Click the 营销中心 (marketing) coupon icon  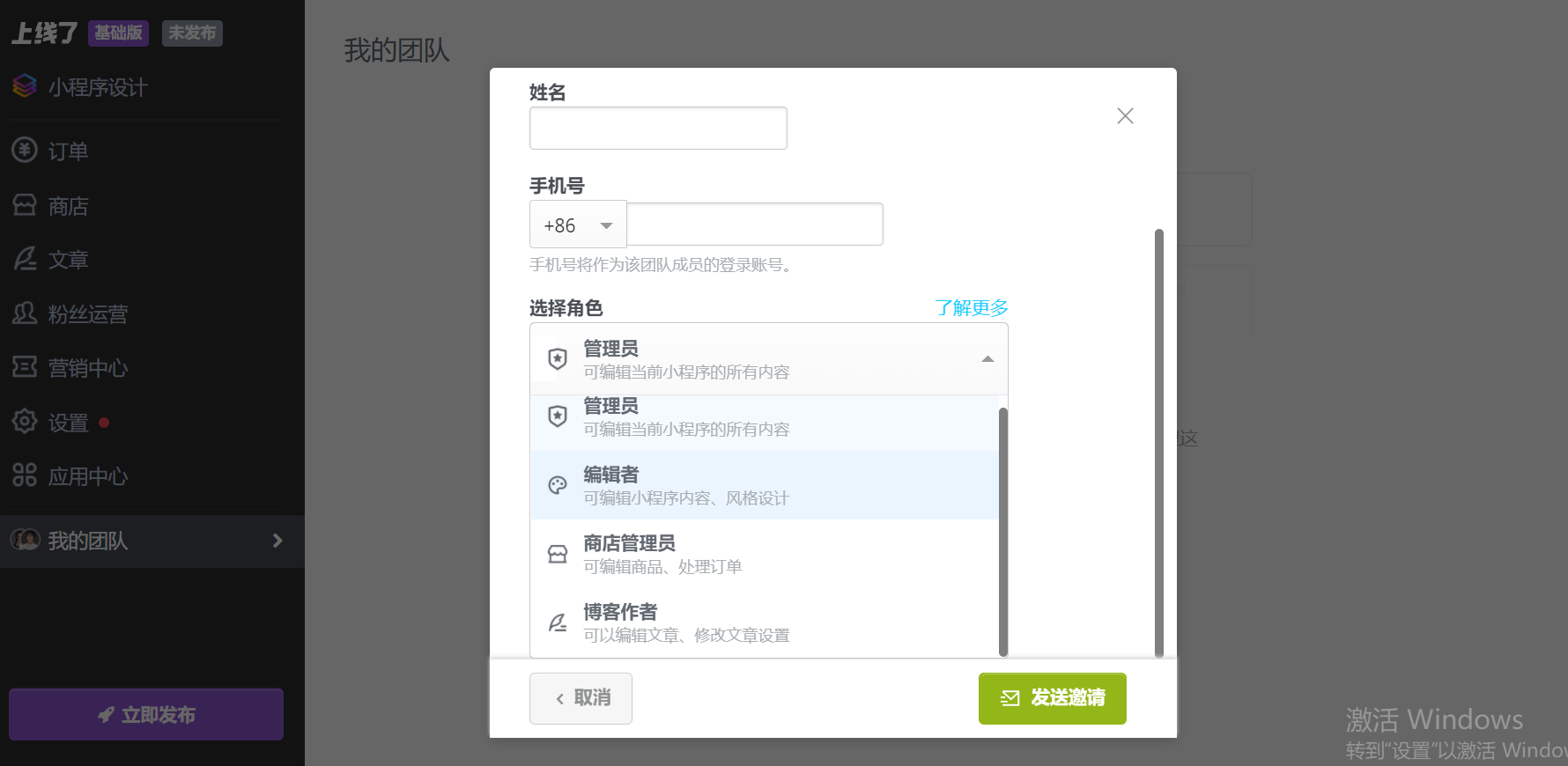click(25, 367)
